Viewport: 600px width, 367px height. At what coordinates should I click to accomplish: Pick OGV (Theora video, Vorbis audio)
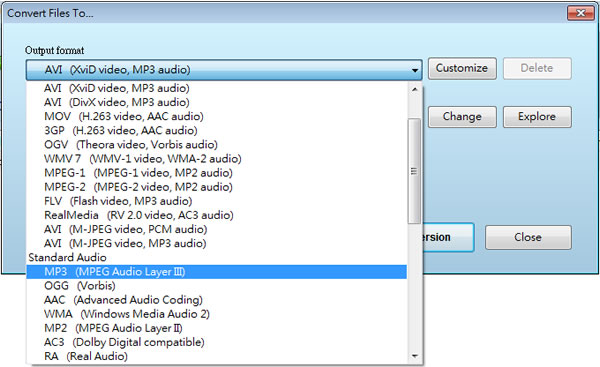217,145
